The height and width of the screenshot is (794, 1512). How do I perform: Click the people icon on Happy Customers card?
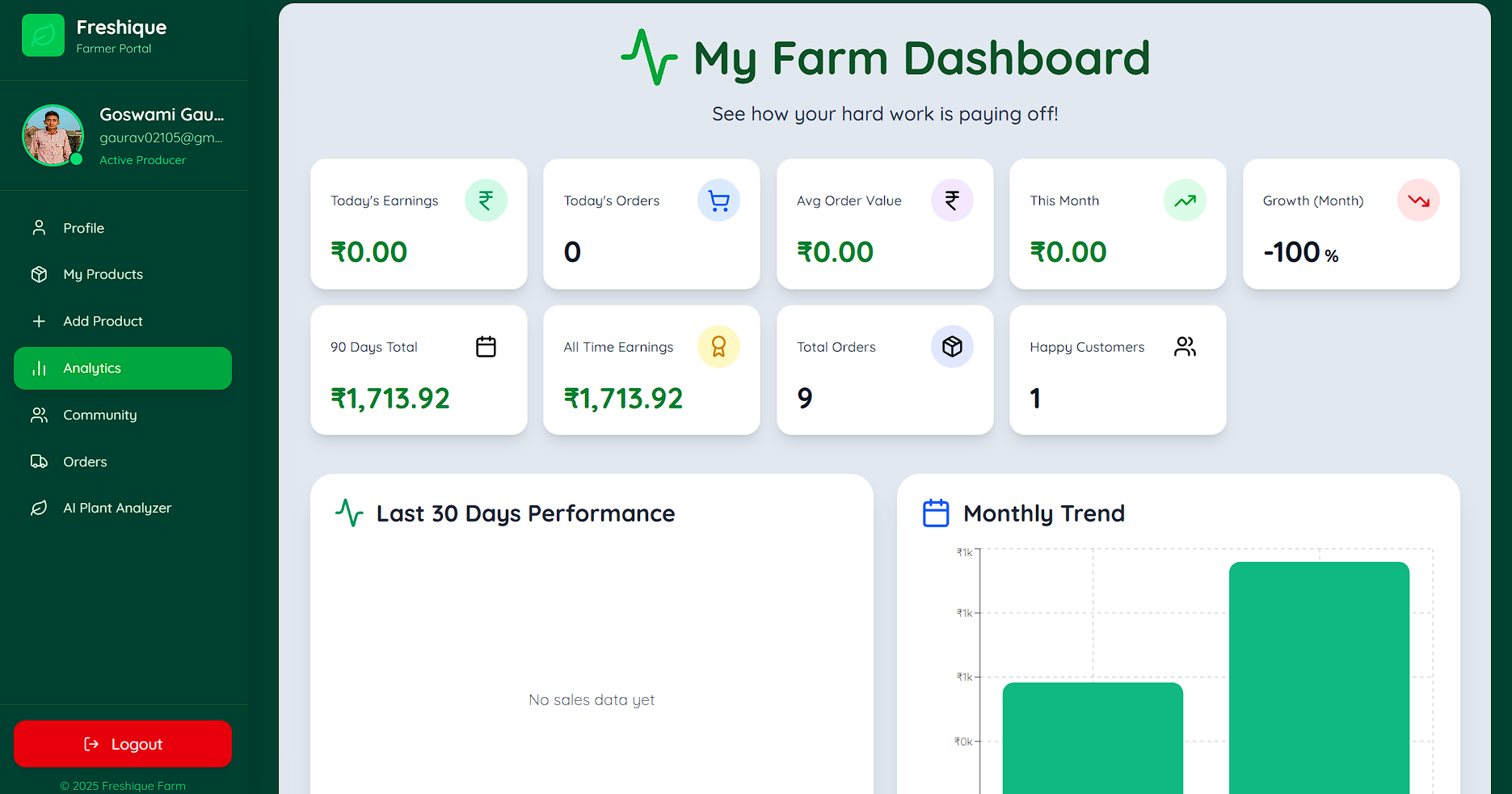click(x=1185, y=346)
